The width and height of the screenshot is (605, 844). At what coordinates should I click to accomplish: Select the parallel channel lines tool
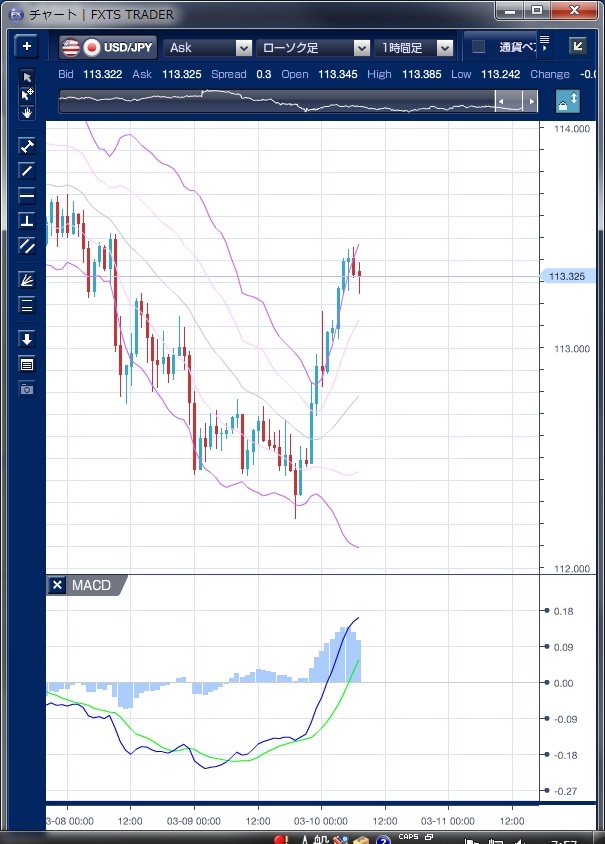[x=27, y=245]
